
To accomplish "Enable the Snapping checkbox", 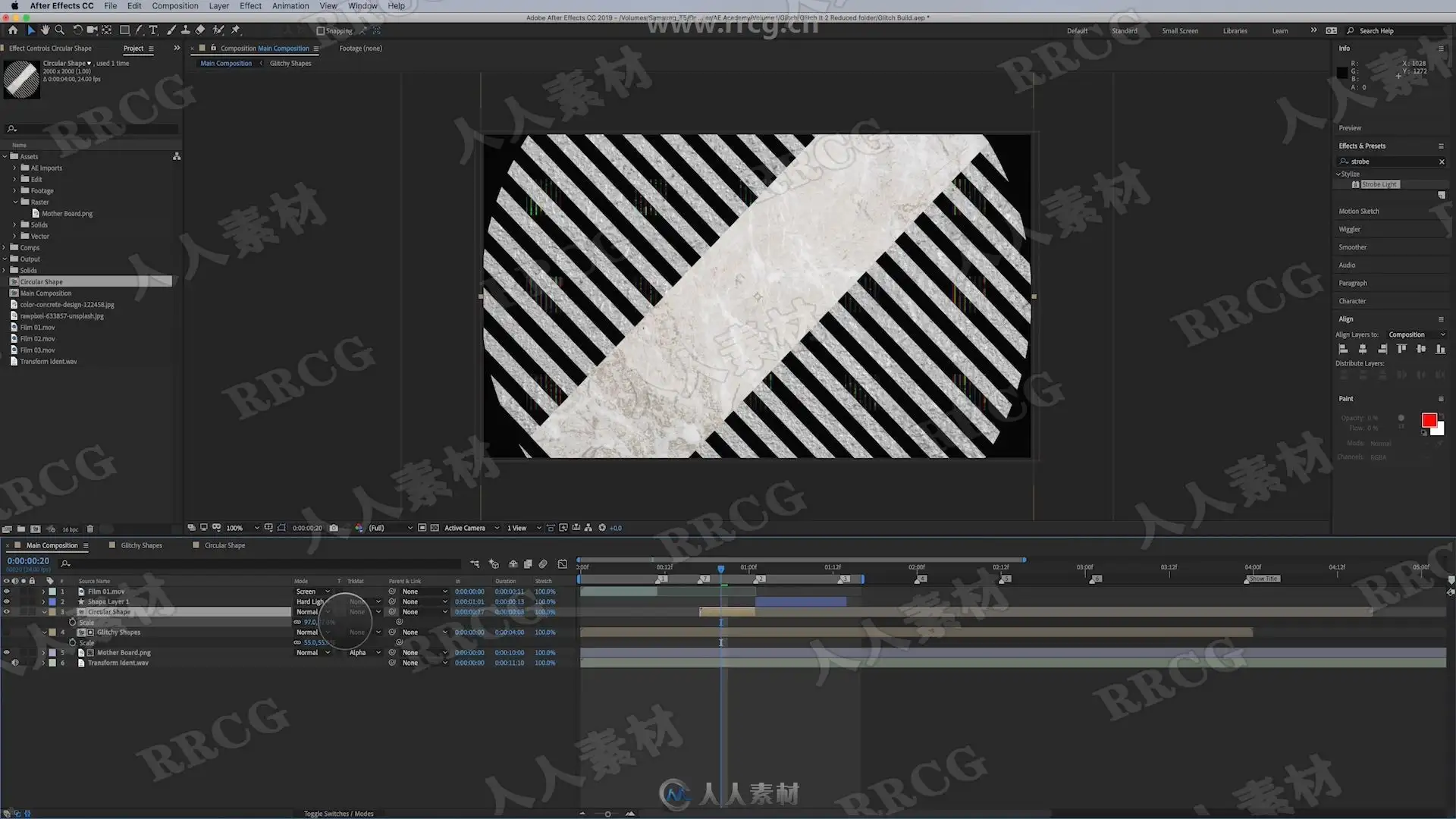I will click(x=320, y=31).
